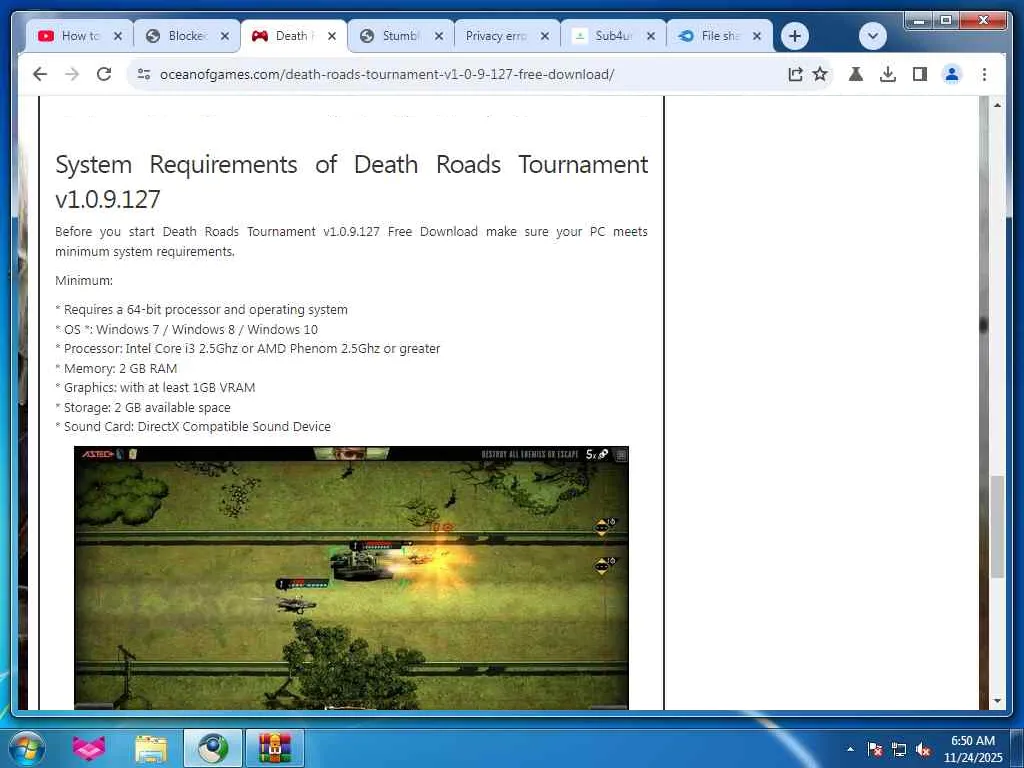The image size is (1024, 768).
Task: Click the page scrollbar up arrow
Action: pos(997,105)
